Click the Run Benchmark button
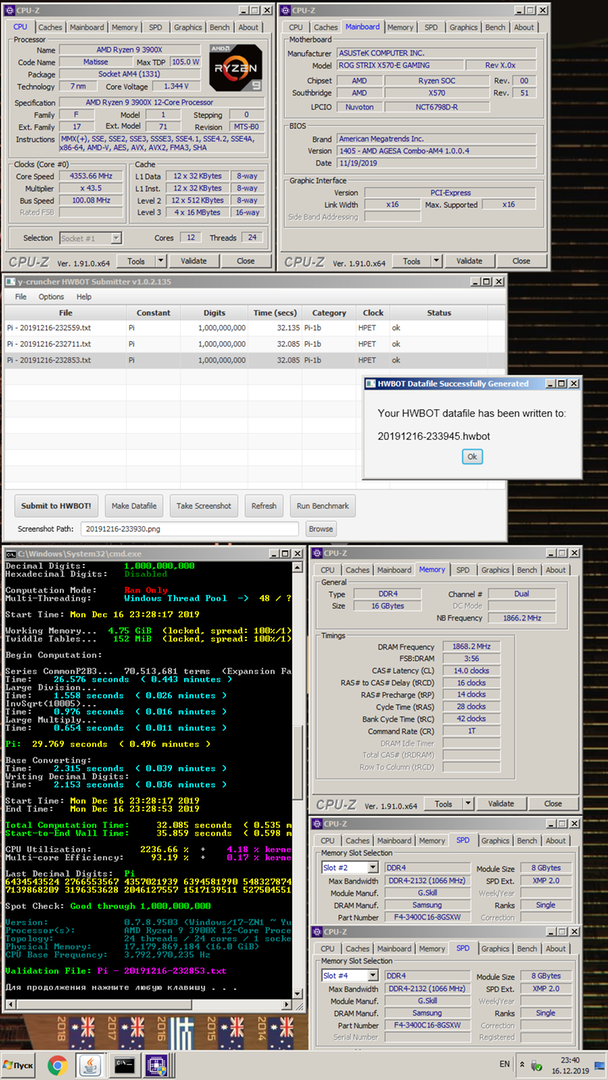 (x=323, y=506)
